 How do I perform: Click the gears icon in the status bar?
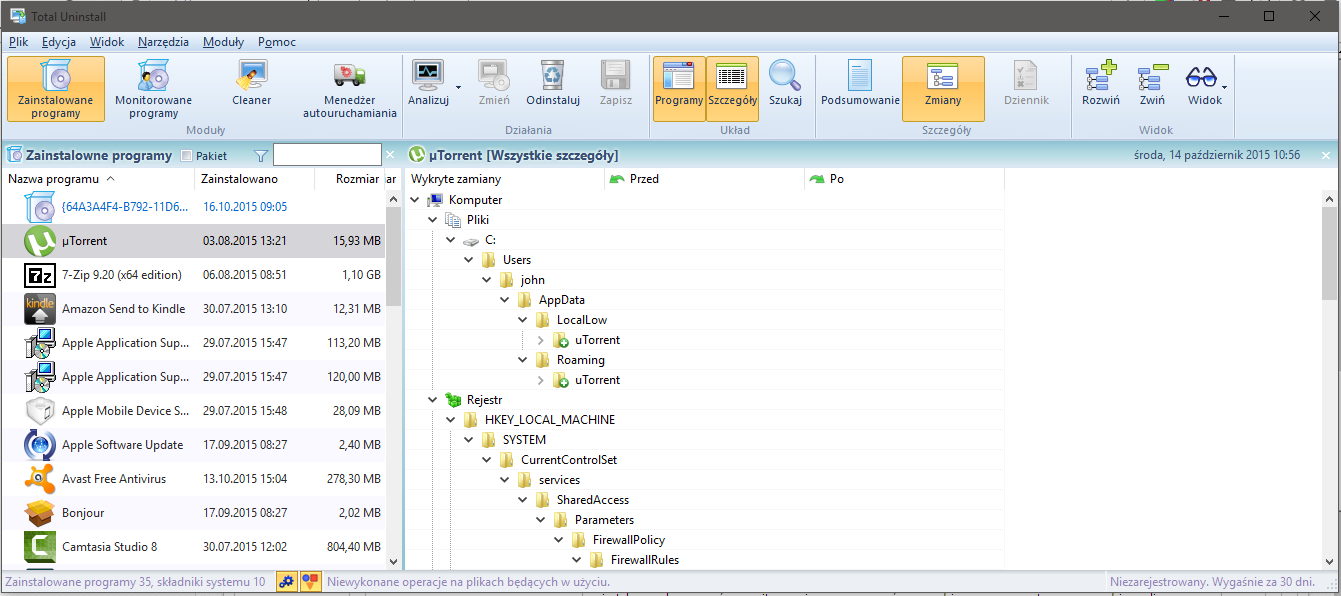287,581
